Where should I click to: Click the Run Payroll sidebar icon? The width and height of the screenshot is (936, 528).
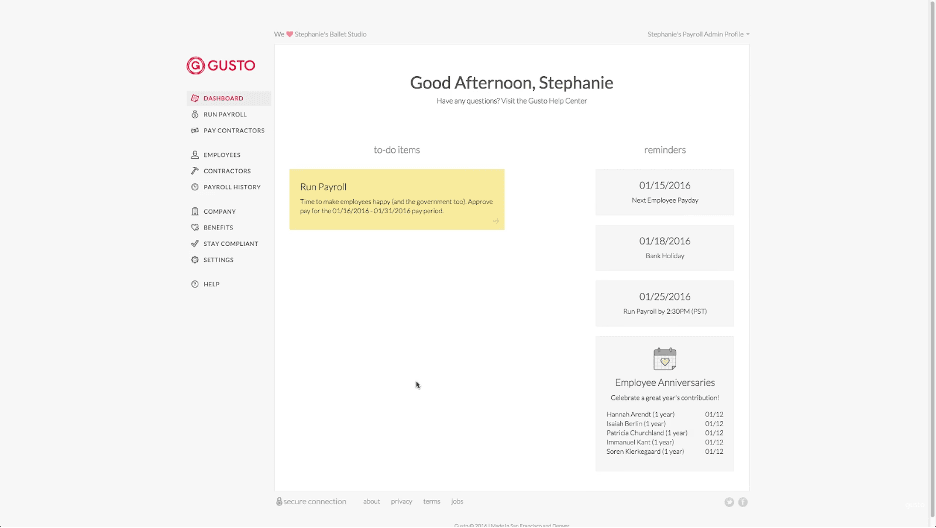tap(195, 114)
